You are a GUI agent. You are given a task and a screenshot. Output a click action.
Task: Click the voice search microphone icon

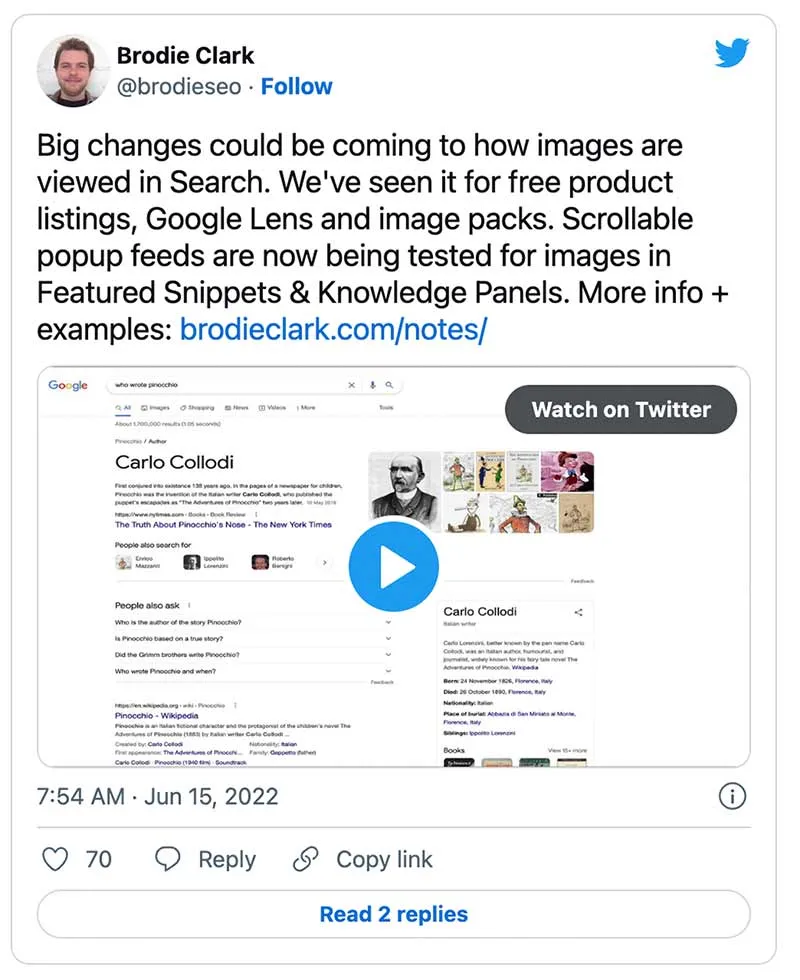pos(373,384)
